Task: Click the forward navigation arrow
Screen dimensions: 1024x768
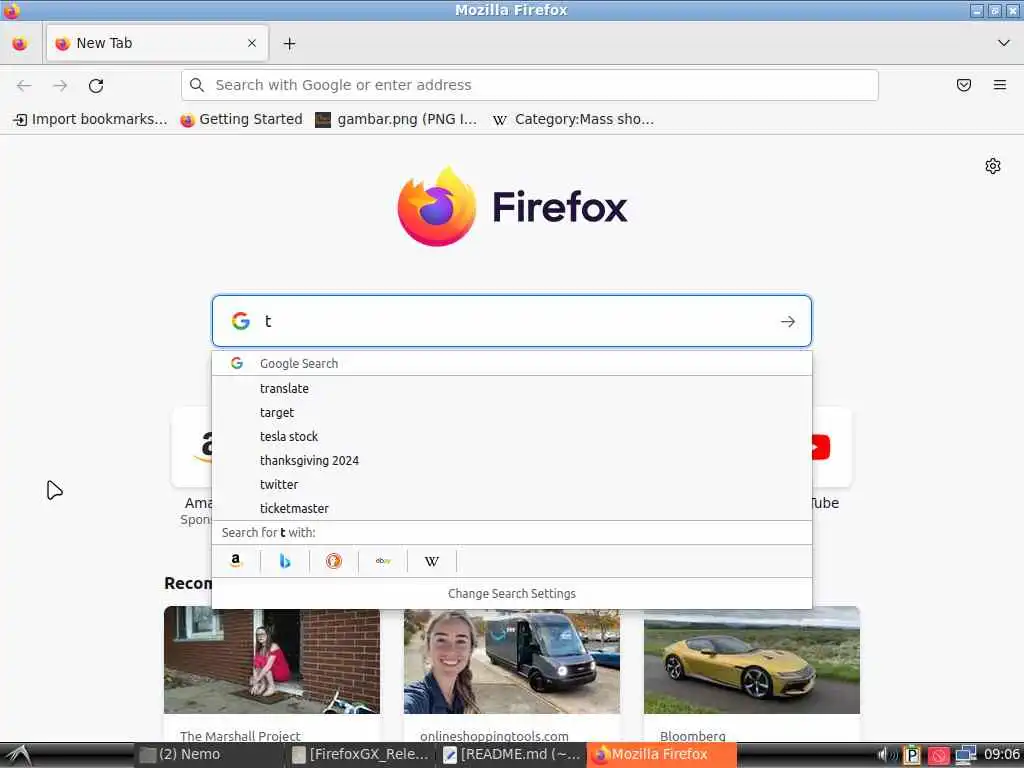Action: [x=60, y=86]
